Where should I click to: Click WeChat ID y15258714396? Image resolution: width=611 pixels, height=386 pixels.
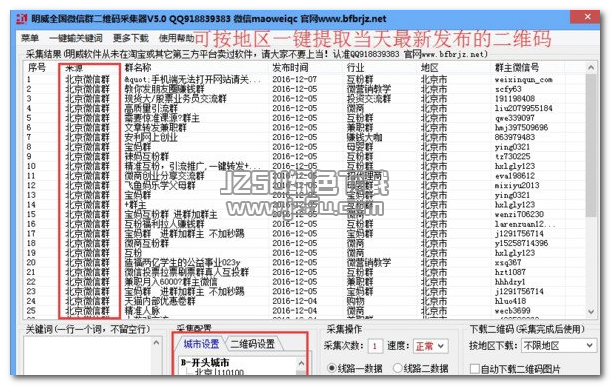point(521,243)
